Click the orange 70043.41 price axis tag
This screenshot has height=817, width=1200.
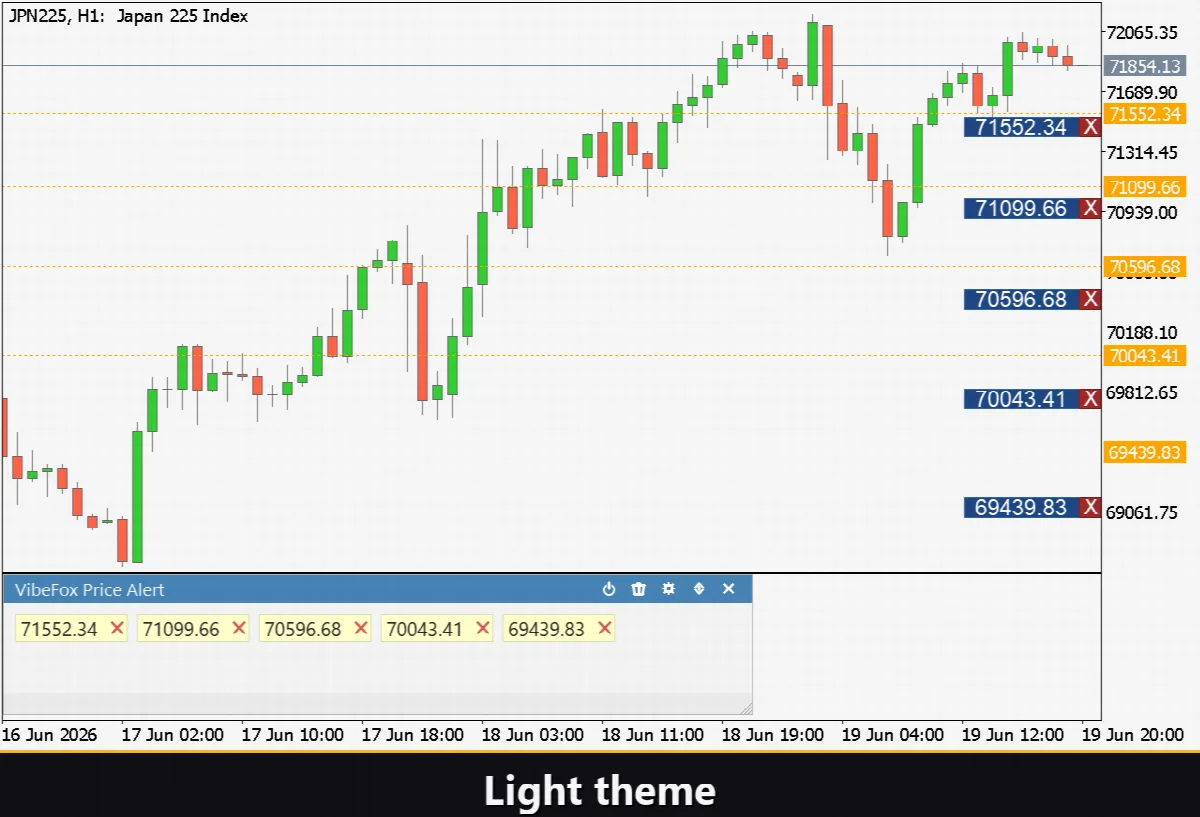pos(1145,355)
